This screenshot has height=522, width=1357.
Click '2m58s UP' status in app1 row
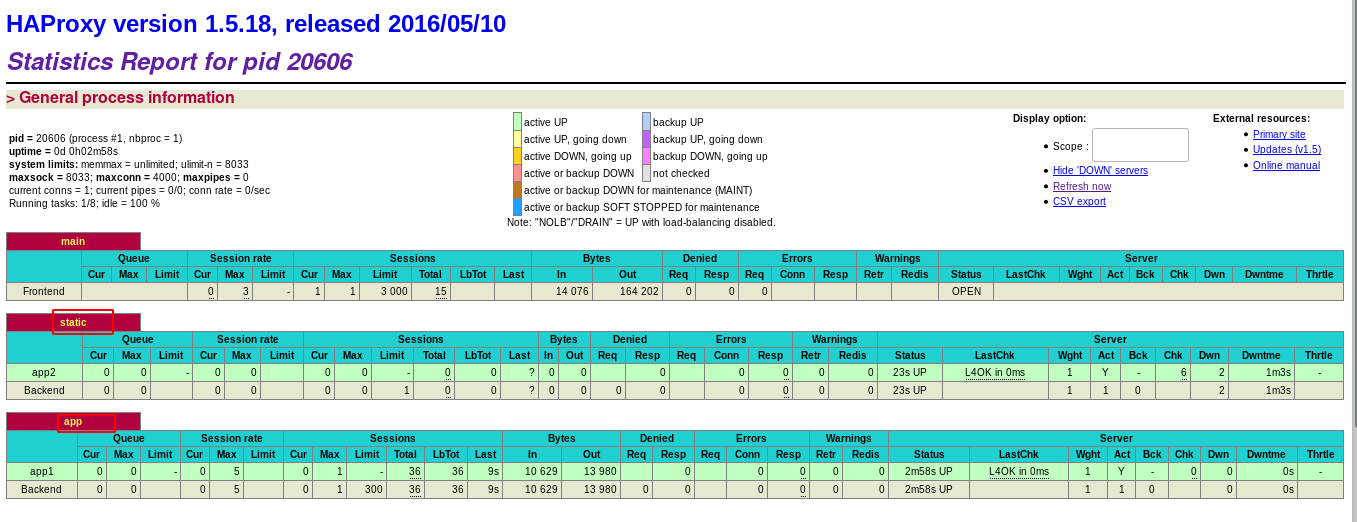(x=929, y=471)
